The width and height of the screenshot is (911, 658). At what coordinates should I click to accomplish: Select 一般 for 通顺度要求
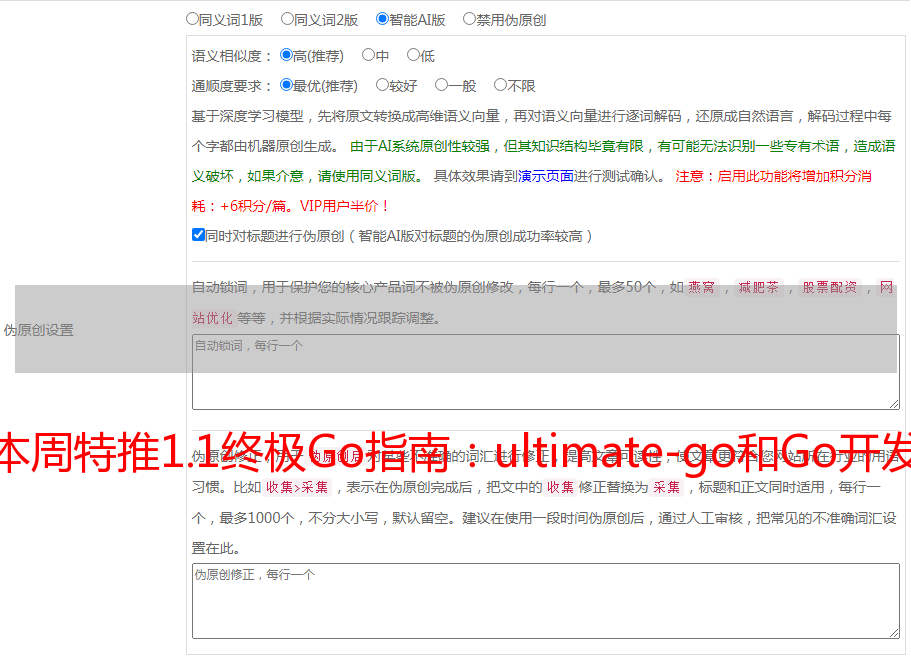[441, 85]
